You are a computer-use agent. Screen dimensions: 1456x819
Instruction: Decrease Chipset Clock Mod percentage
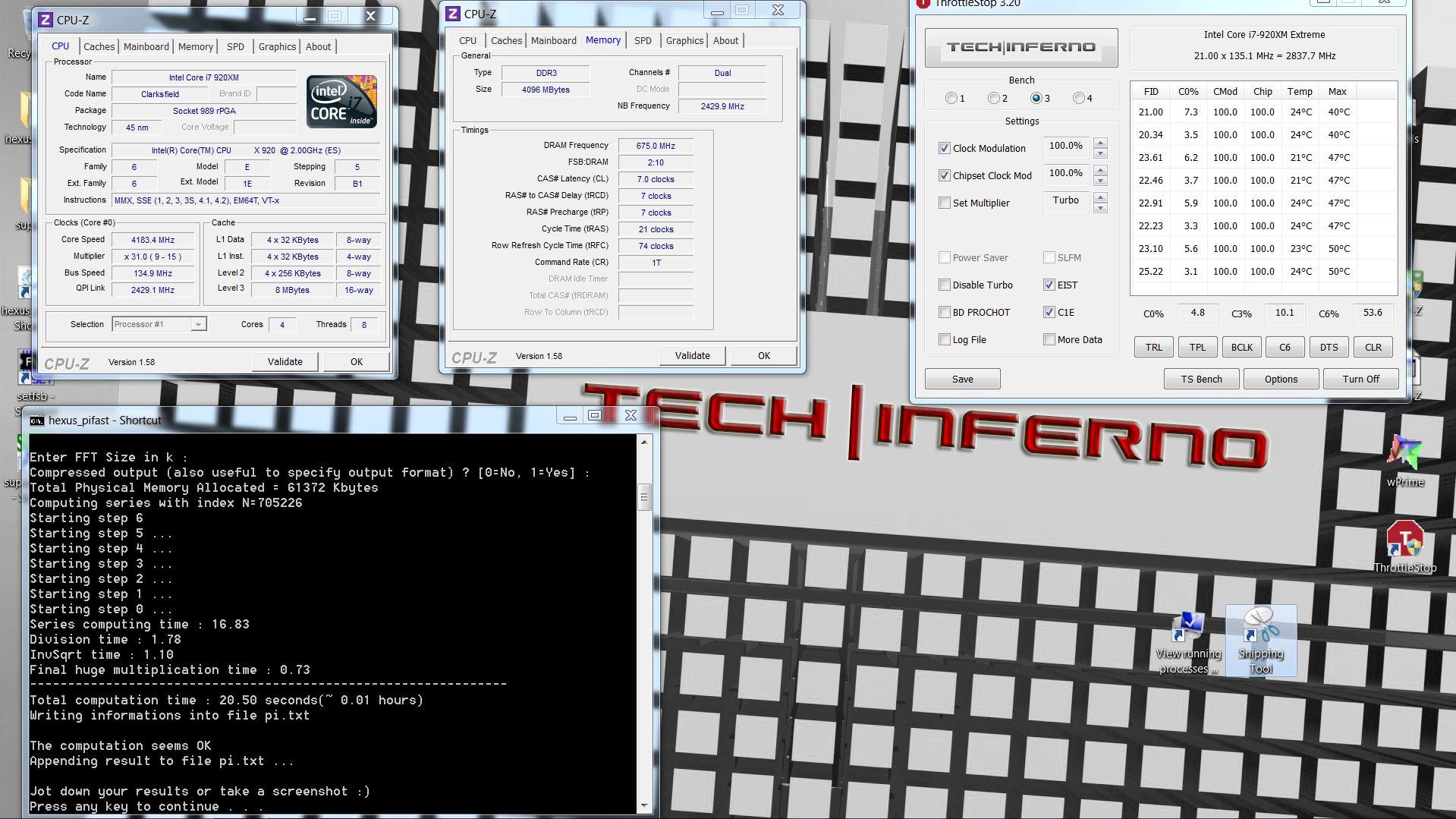click(1100, 181)
